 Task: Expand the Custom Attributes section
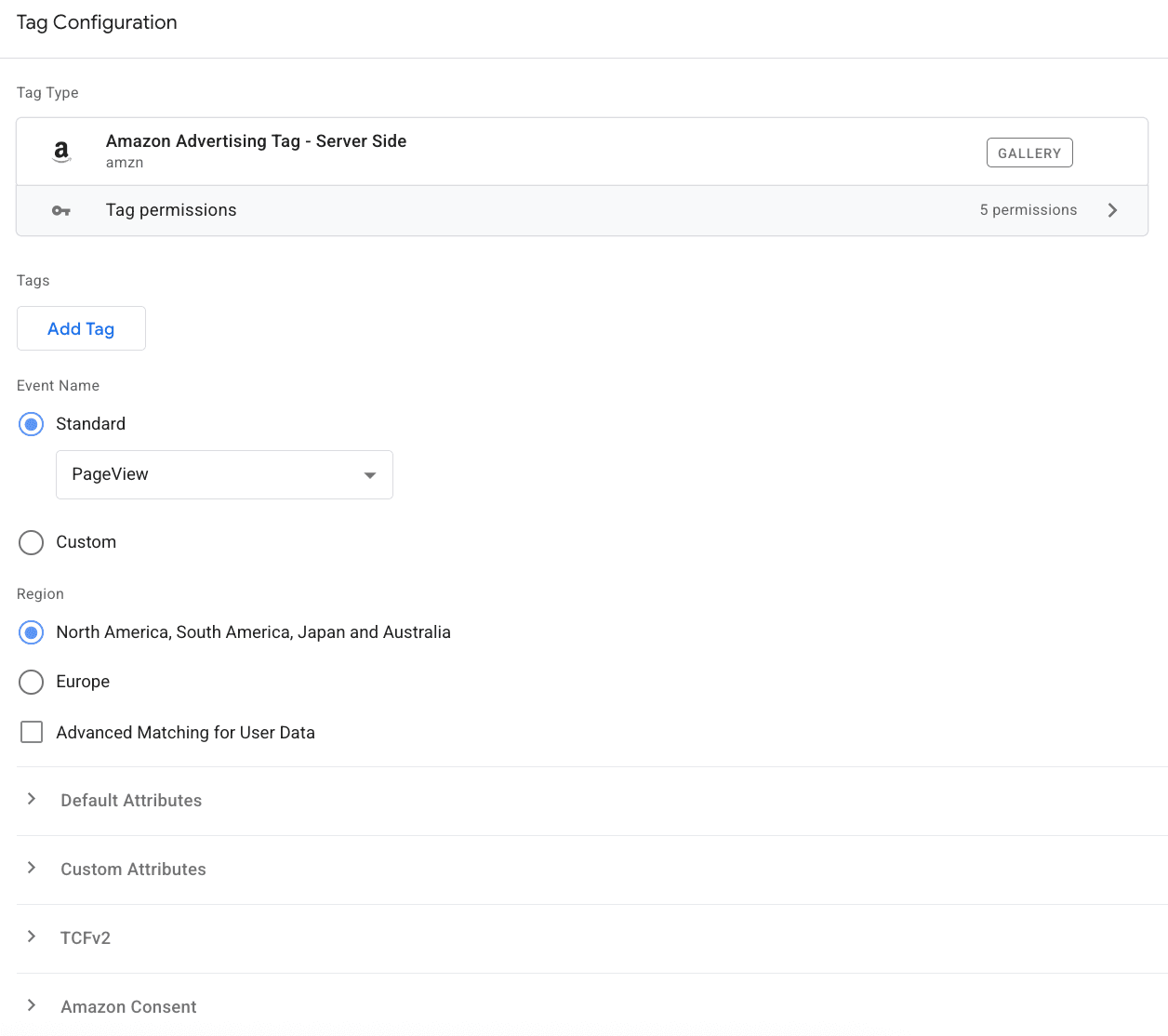32,868
